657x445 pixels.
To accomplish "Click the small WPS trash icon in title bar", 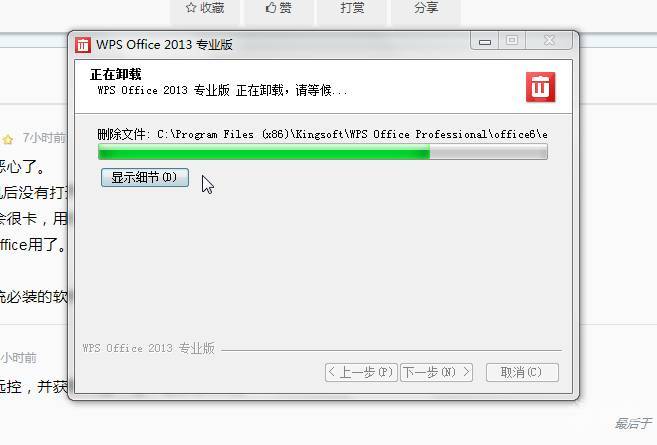I will pyautogui.click(x=83, y=45).
